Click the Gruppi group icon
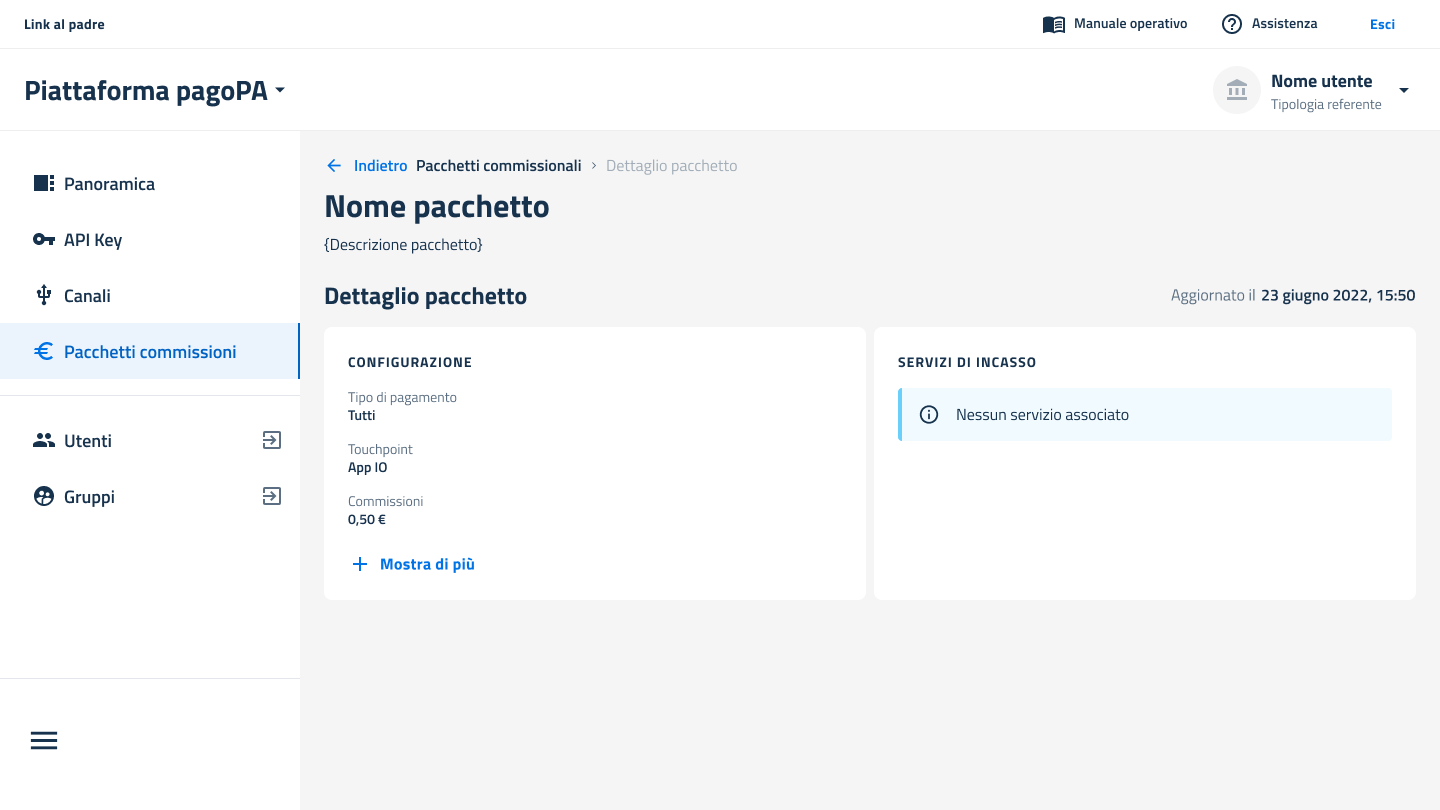The height and width of the screenshot is (810, 1440). tap(44, 497)
